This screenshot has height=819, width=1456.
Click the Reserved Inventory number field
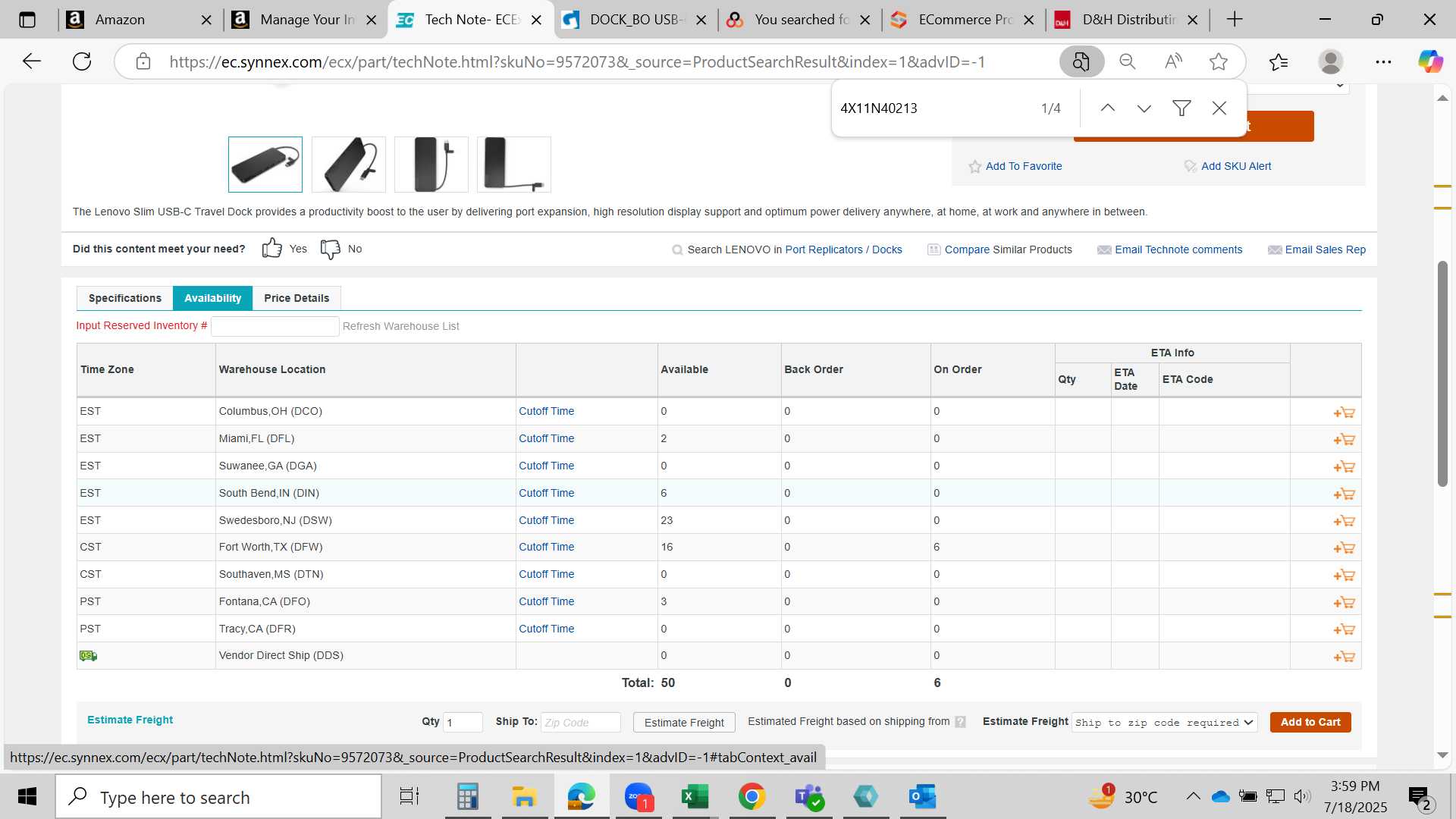pyautogui.click(x=275, y=326)
